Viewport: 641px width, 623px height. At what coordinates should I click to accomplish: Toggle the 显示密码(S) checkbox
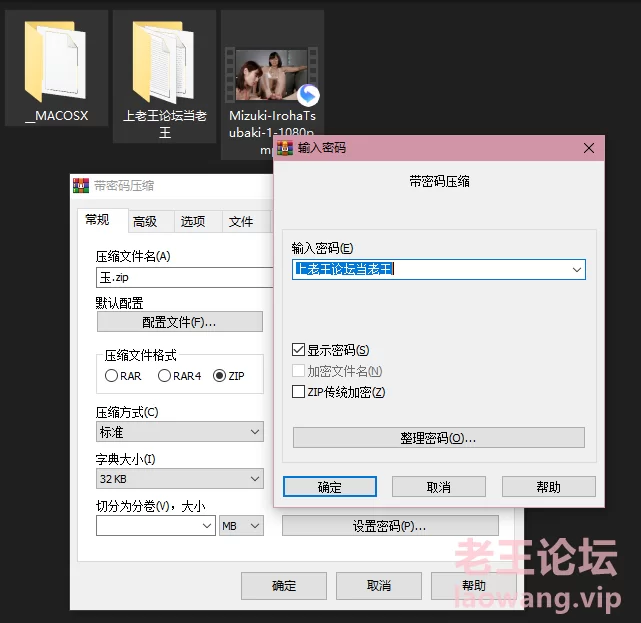(298, 350)
